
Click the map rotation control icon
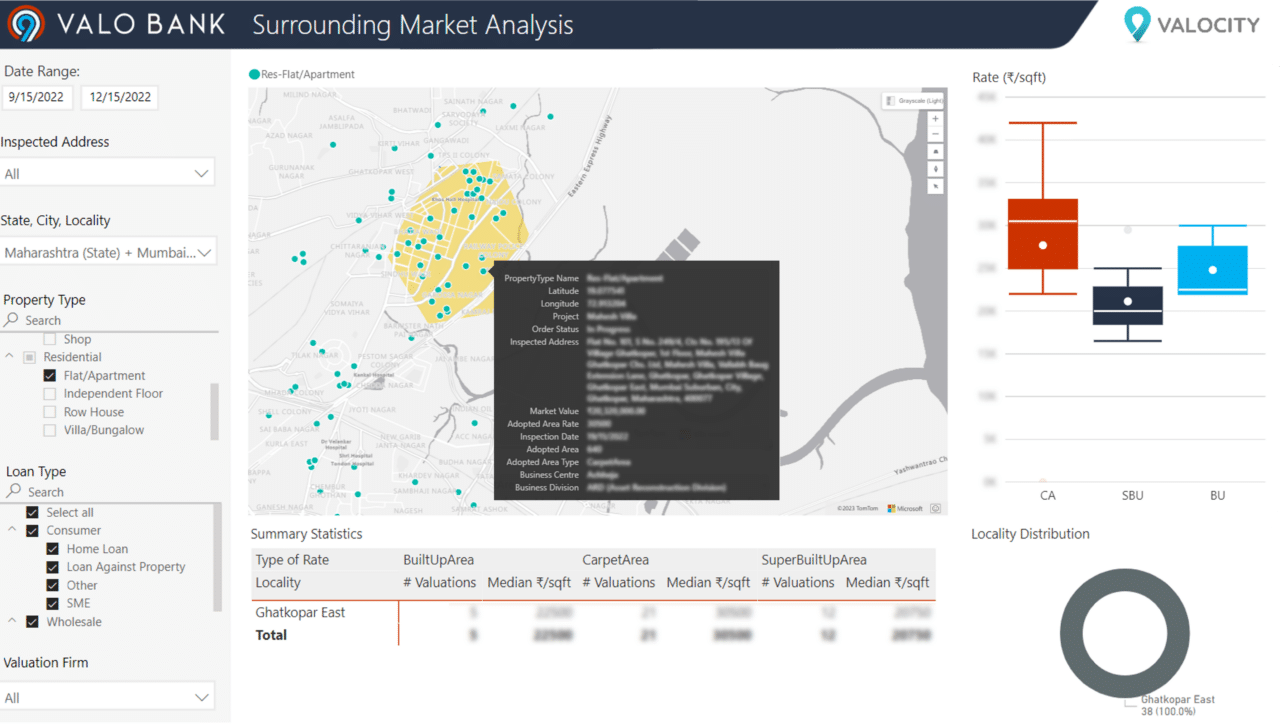pos(935,169)
